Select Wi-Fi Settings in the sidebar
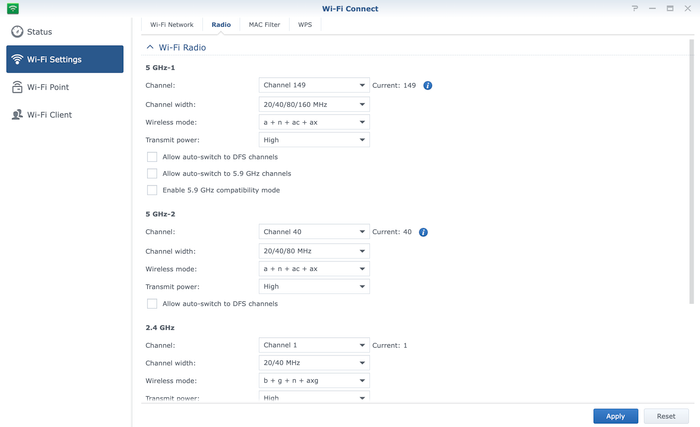This screenshot has width=700, height=427. (65, 59)
